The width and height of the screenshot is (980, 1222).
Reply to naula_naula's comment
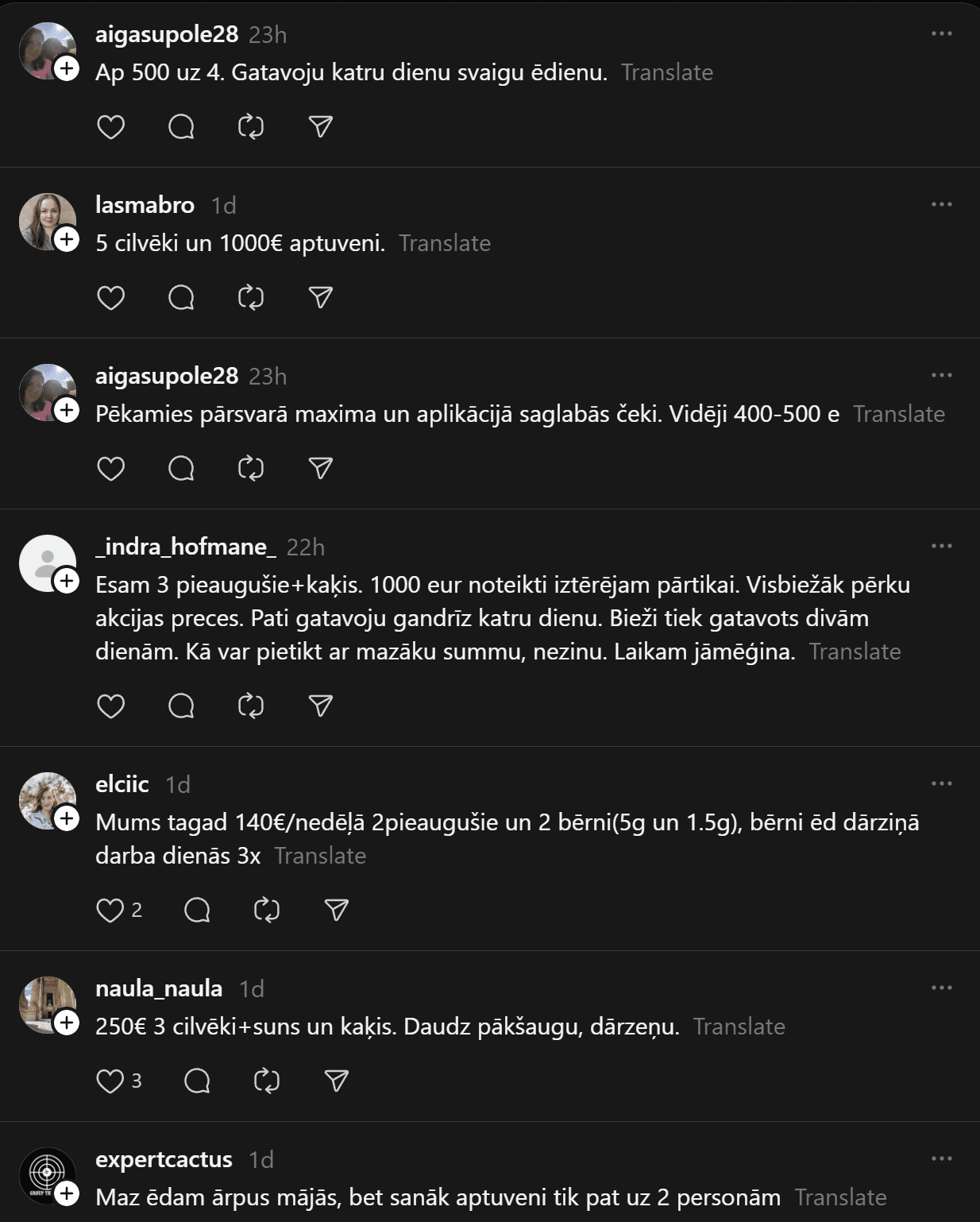click(197, 1081)
